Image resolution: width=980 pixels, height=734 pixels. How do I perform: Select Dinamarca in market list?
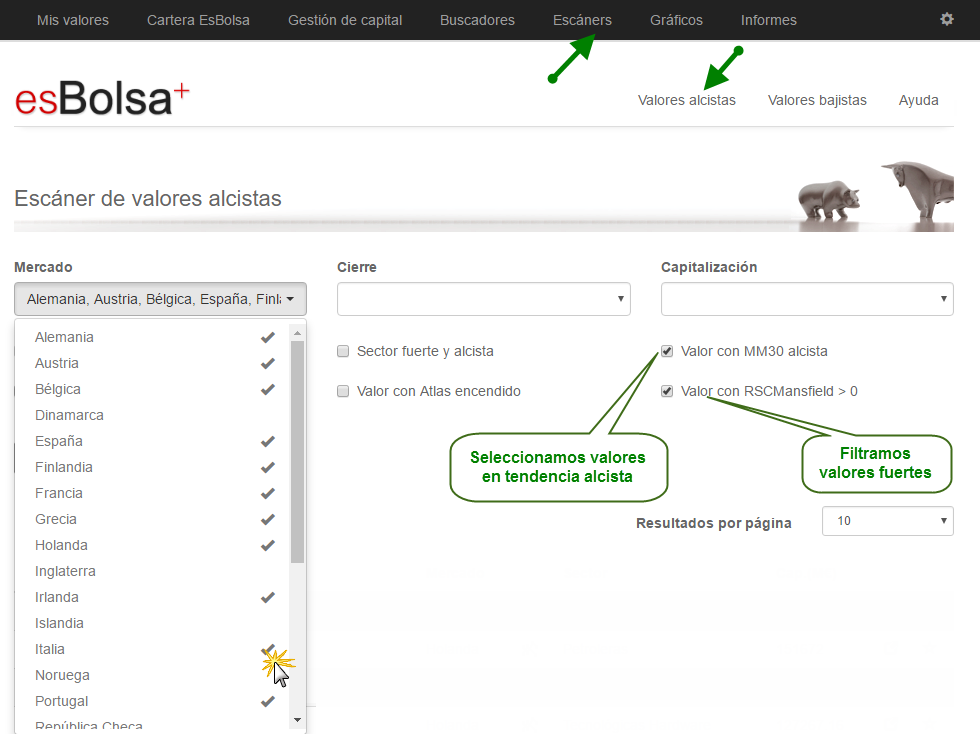click(153, 415)
